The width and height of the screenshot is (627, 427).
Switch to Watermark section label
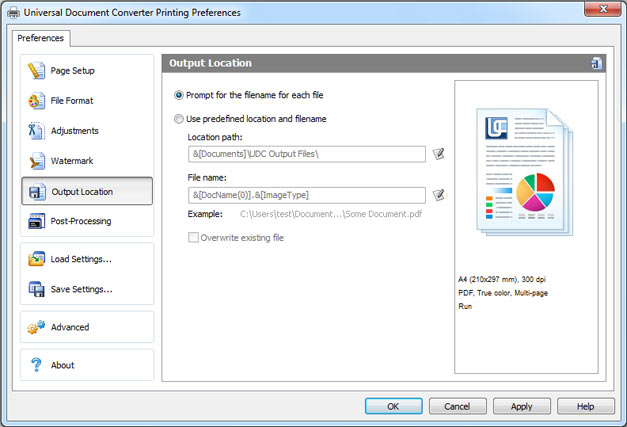pos(72,161)
